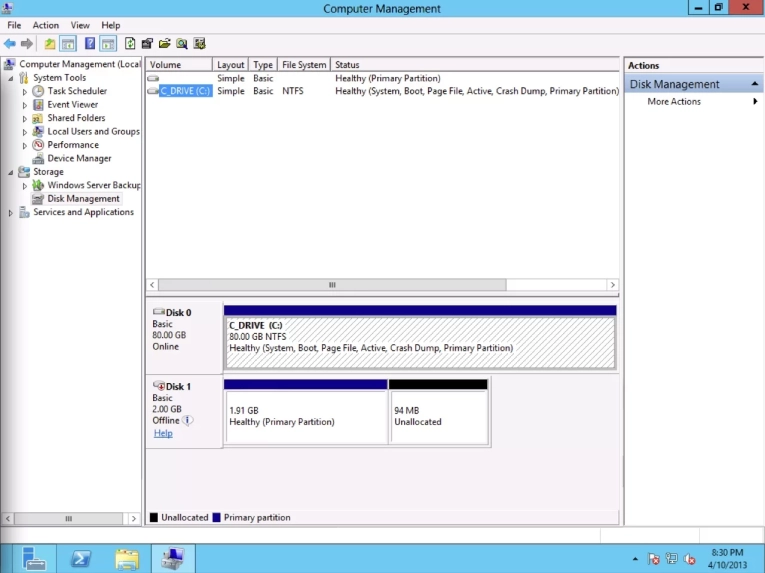Click the Help link under Disk 1
This screenshot has width=765, height=573.
(163, 433)
